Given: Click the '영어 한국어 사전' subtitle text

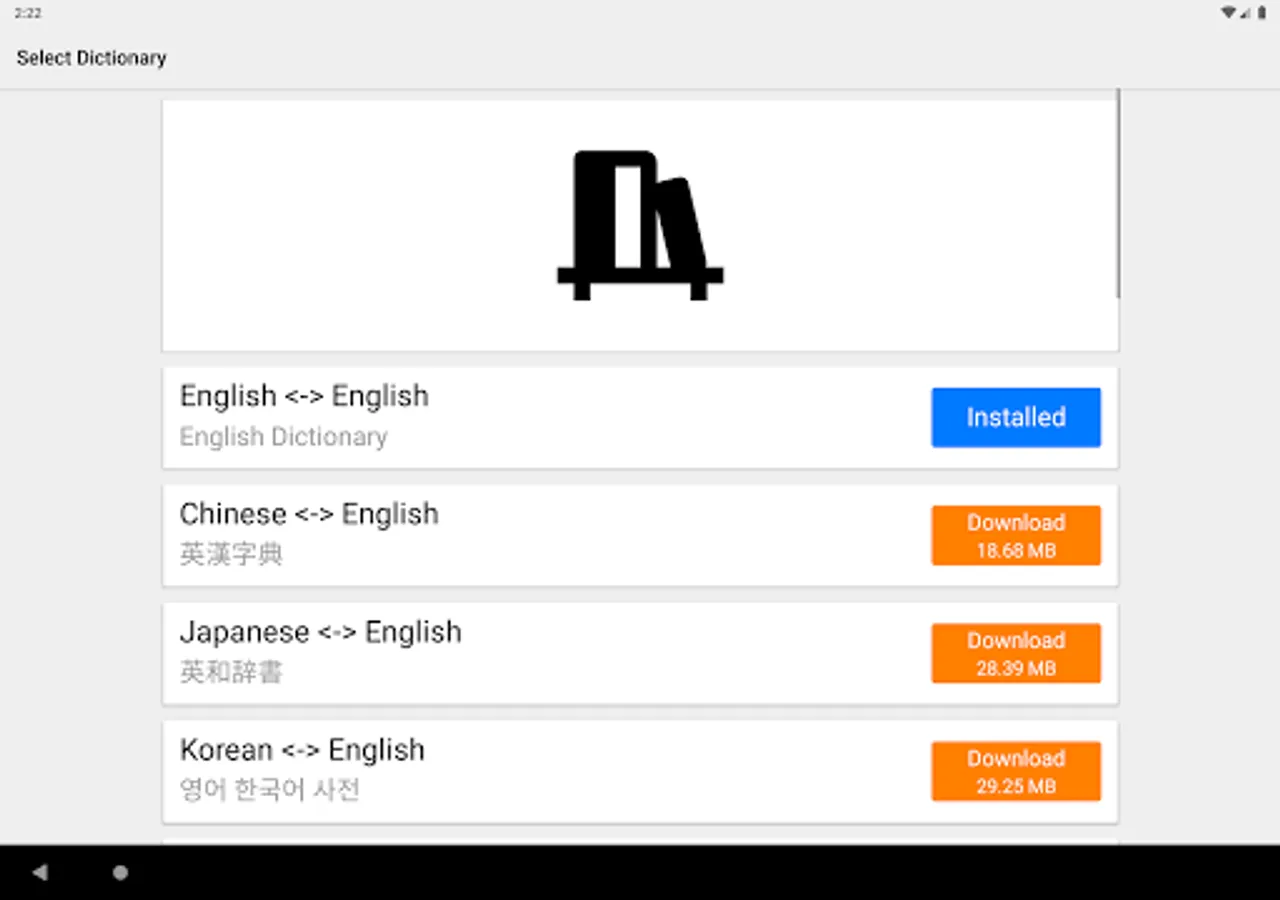Looking at the screenshot, I should 270,790.
